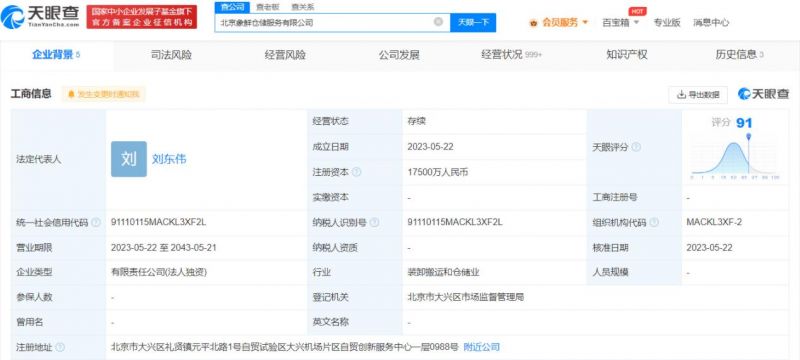Image resolution: width=800 pixels, height=360 pixels.
Task: Switch to the 司法风险 tab
Action: click(x=171, y=55)
